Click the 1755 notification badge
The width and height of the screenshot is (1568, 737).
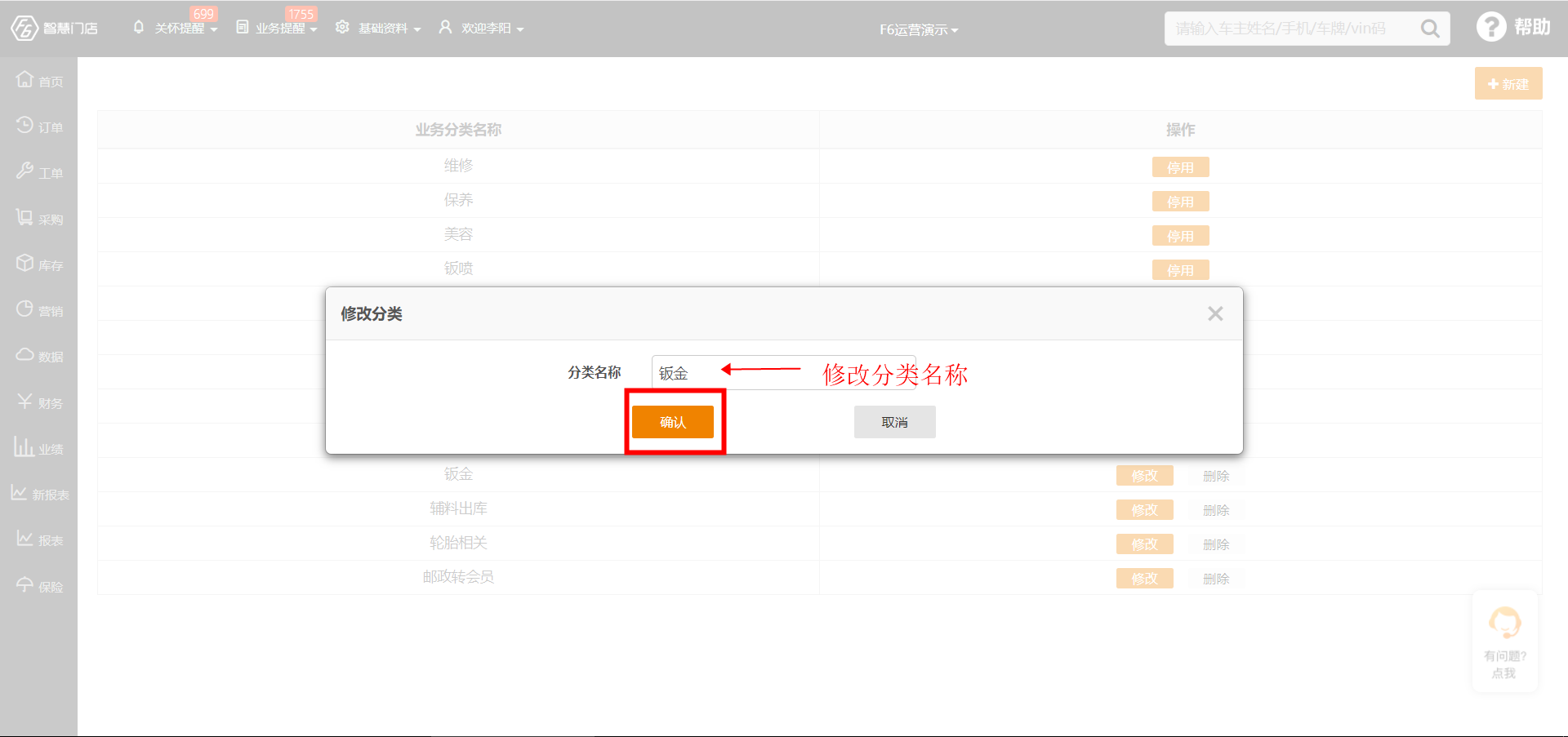301,14
